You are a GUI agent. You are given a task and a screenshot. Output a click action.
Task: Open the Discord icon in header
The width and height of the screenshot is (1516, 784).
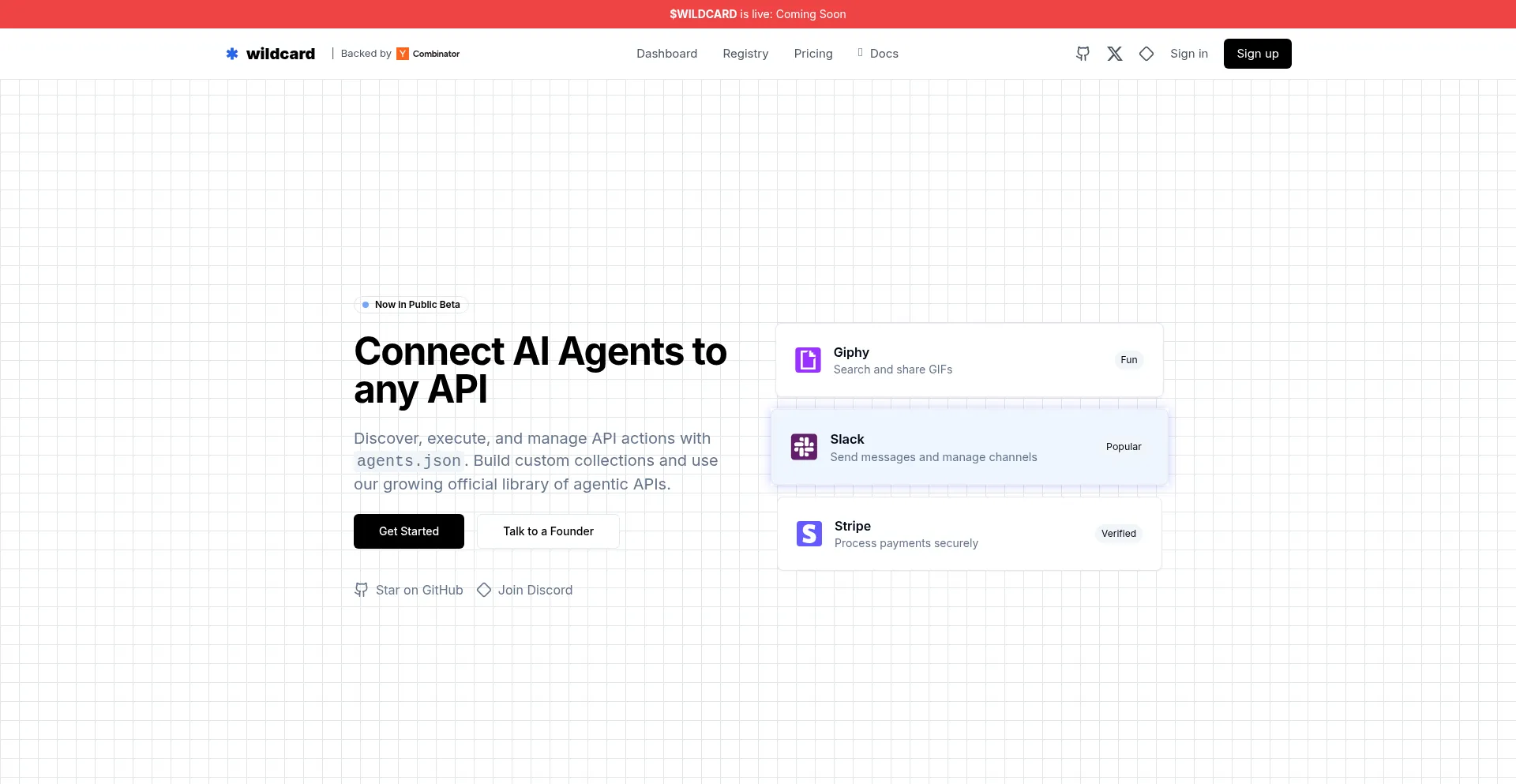[1146, 54]
